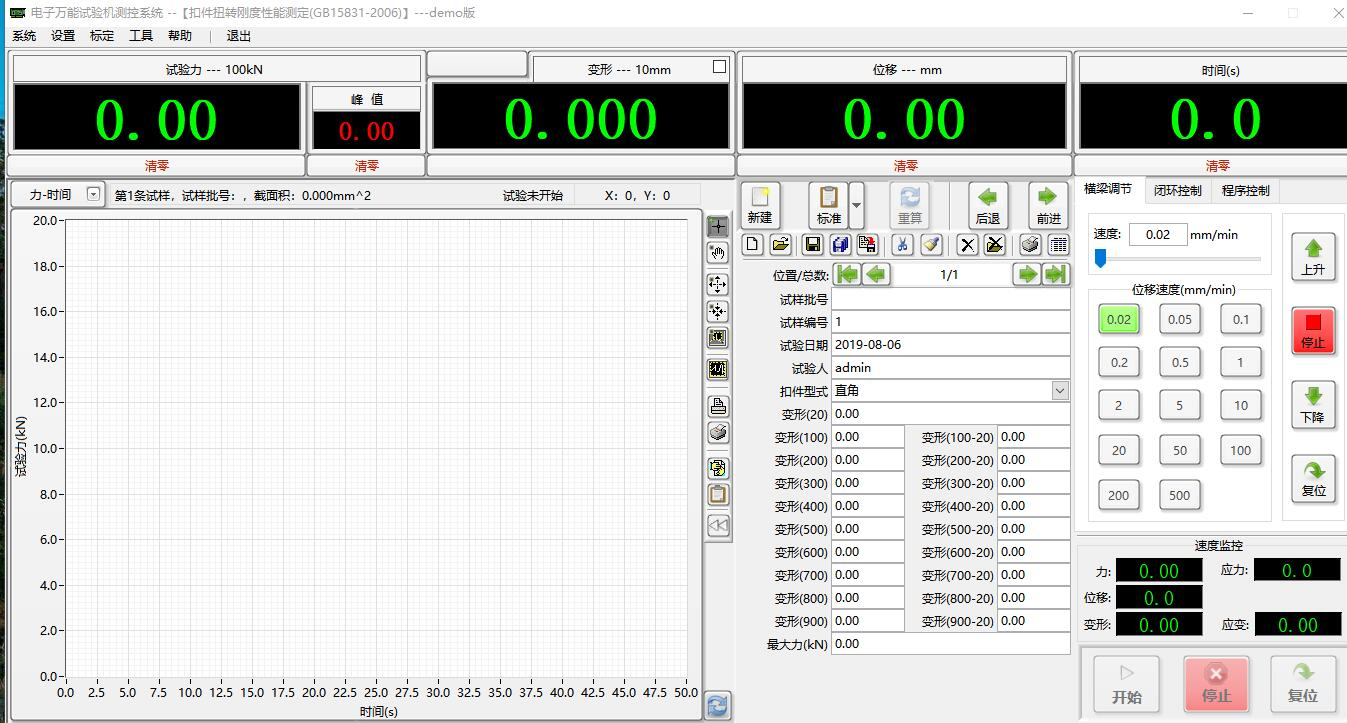Expand the 扣件型式 dropdown

[1060, 391]
